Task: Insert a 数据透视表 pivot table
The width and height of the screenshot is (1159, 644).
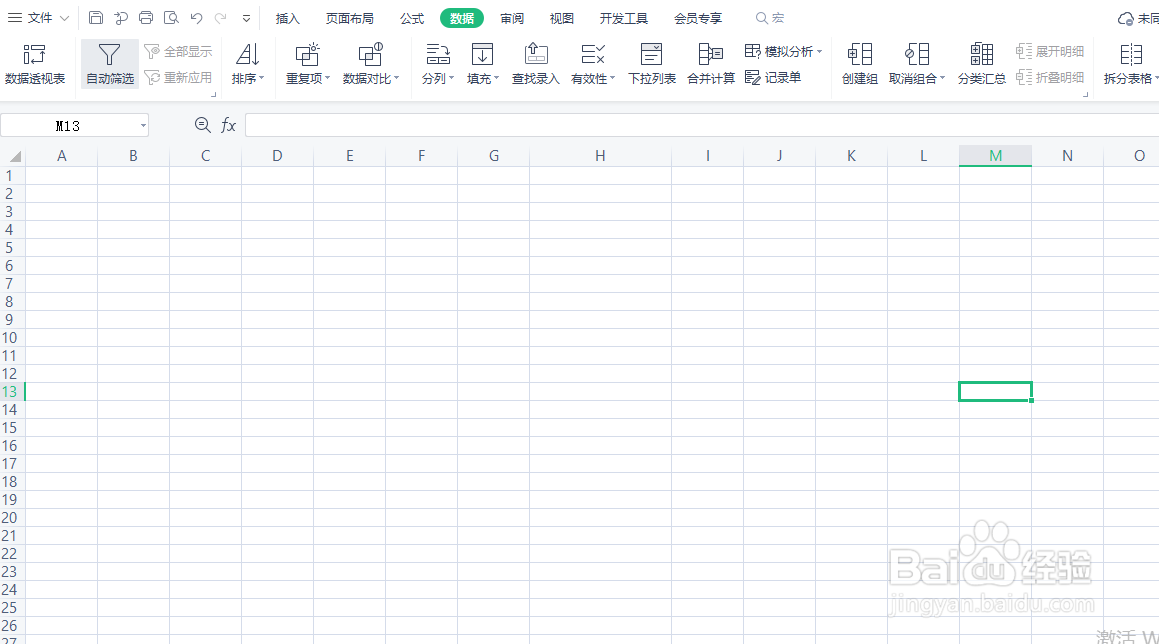Action: point(35,64)
